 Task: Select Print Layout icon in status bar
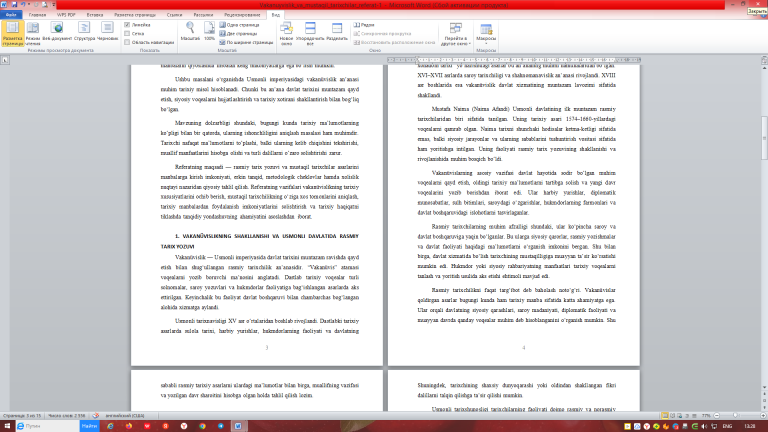665,415
